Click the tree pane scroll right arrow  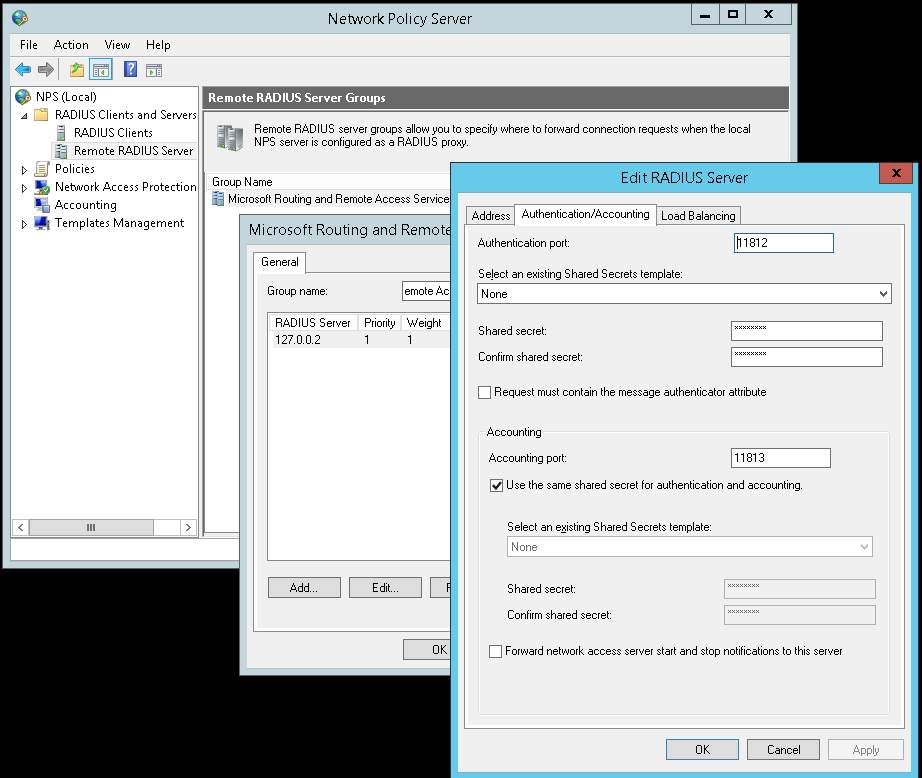point(188,527)
